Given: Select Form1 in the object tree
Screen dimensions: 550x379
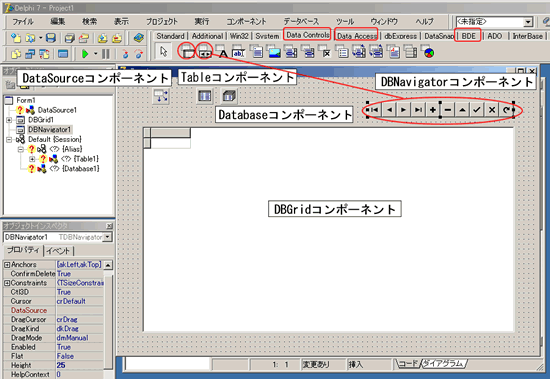Looking at the screenshot, I should point(26,100).
